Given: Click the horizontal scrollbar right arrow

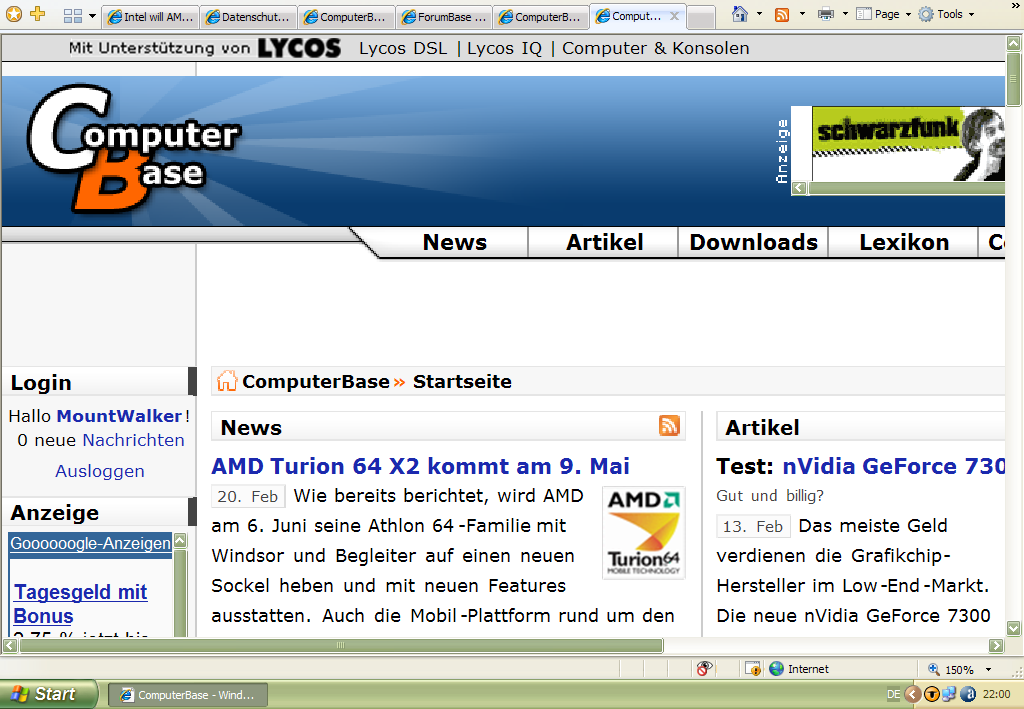Looking at the screenshot, I should tap(996, 646).
